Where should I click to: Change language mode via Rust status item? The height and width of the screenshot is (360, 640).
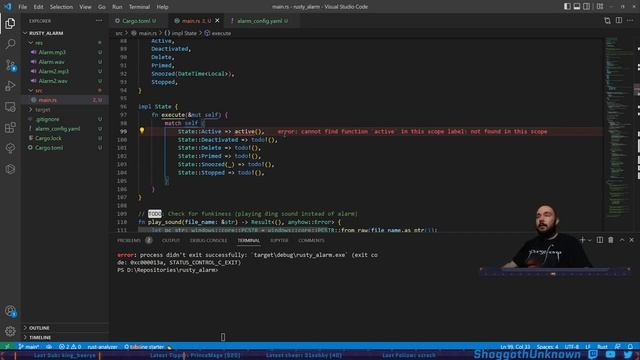point(602,347)
